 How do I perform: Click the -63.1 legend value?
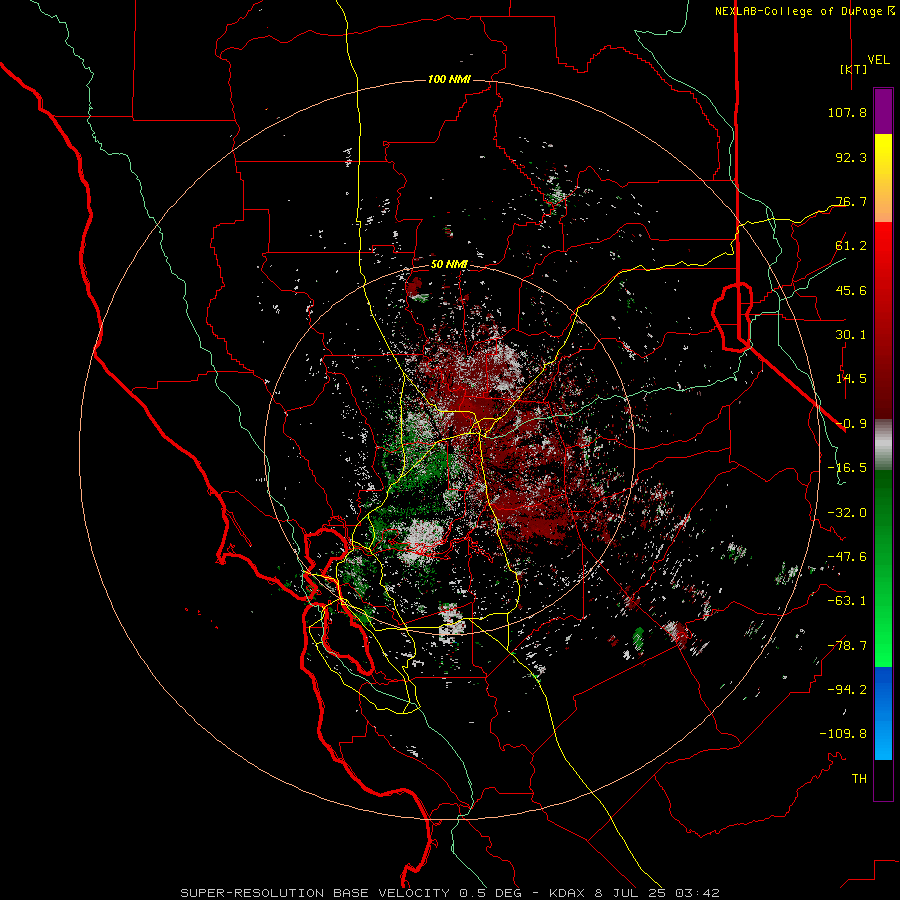tap(847, 601)
